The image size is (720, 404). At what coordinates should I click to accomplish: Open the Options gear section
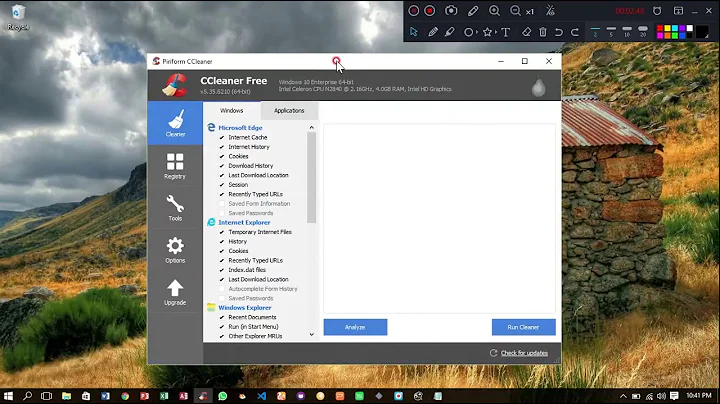(175, 250)
